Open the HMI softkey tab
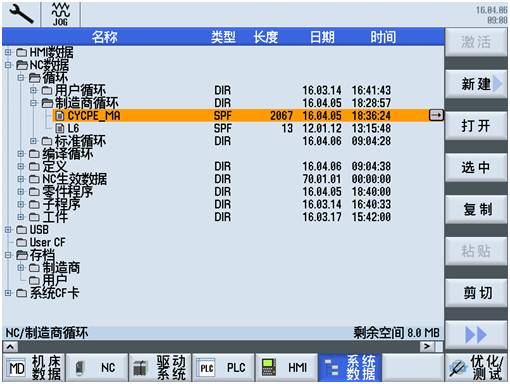Screen dimensions: 510x384 pyautogui.click(x=287, y=368)
